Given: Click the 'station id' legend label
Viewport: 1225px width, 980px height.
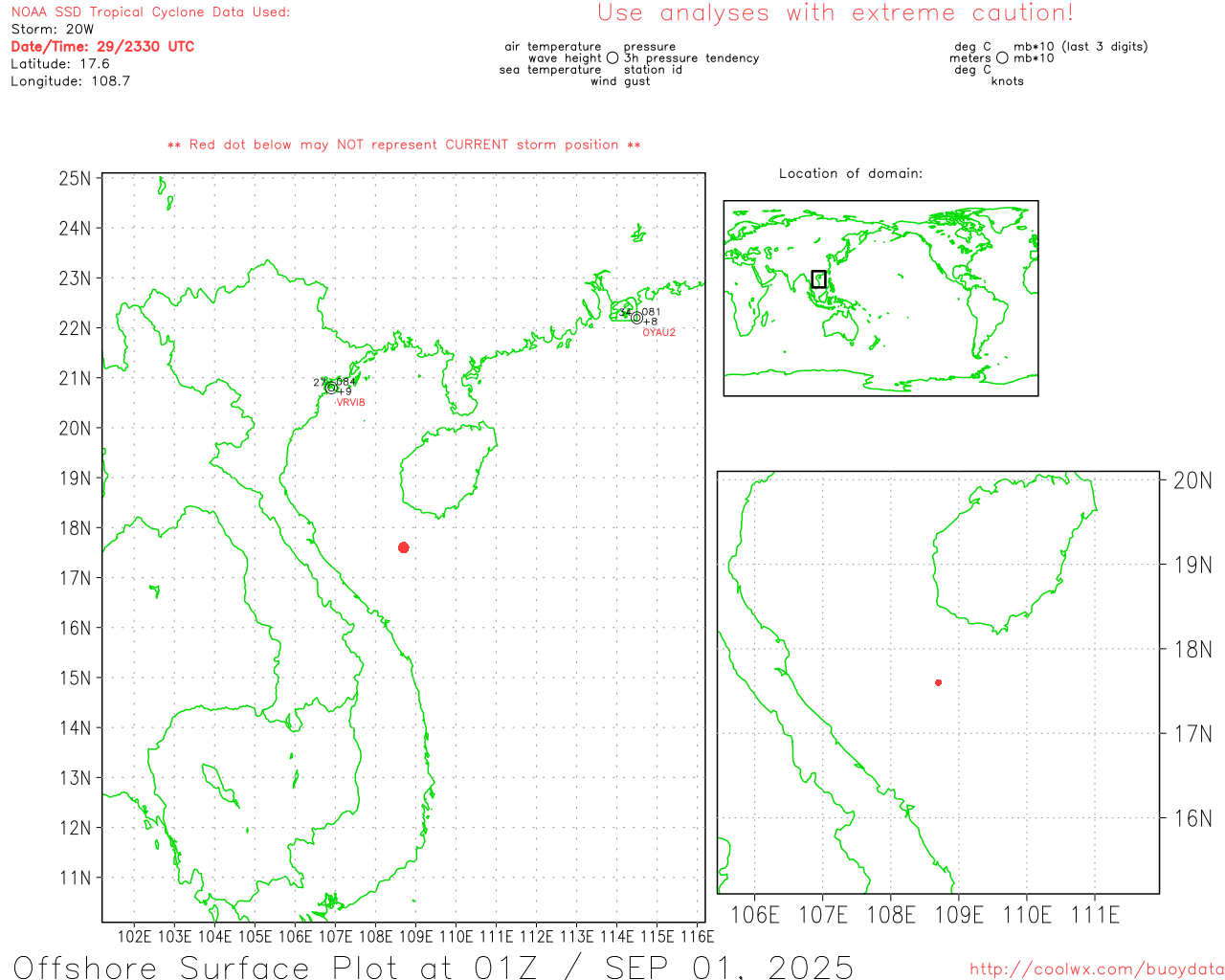Looking at the screenshot, I should (653, 70).
